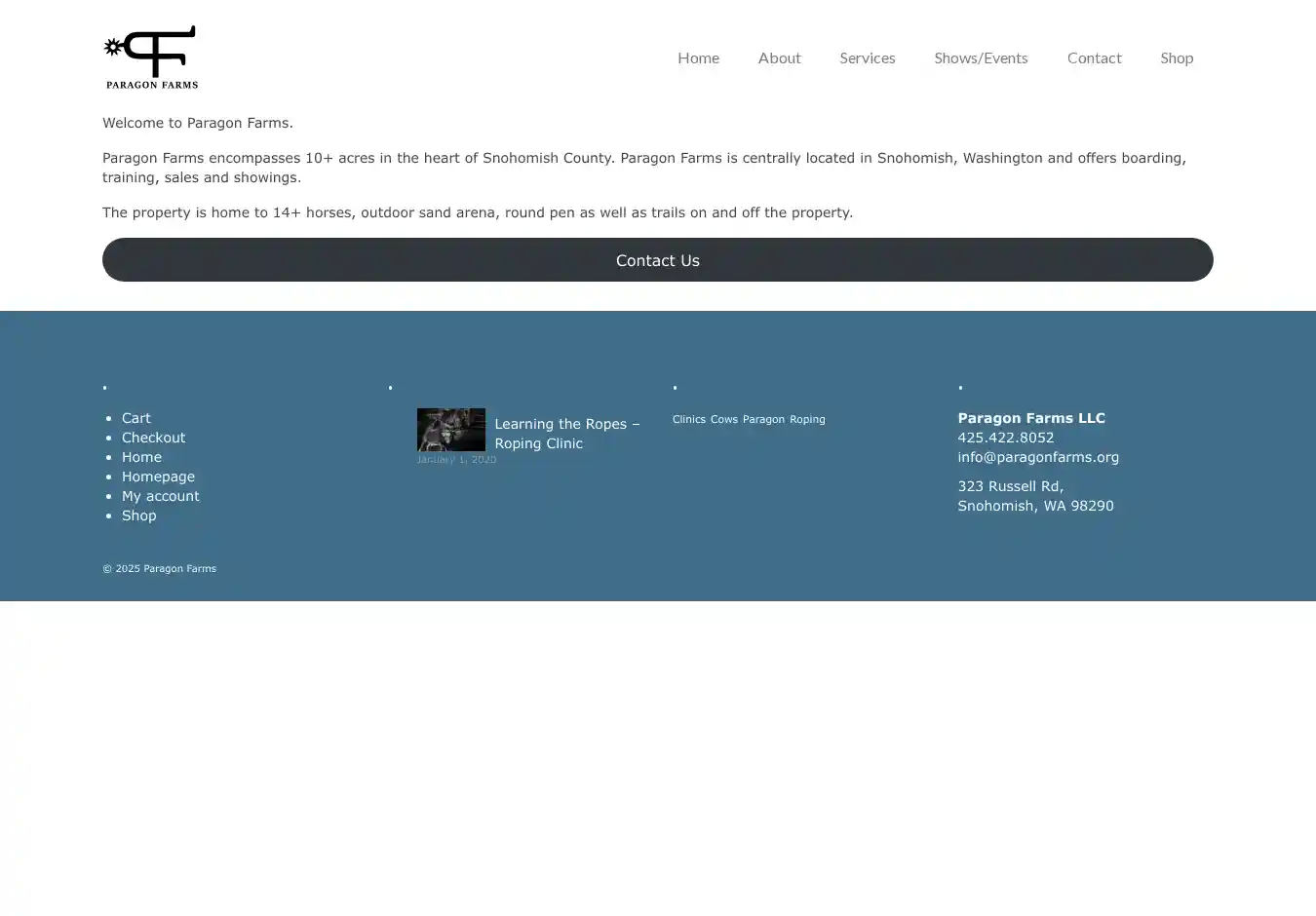The height and width of the screenshot is (916, 1316).
Task: Click the footer Shop link
Action: coord(138,515)
